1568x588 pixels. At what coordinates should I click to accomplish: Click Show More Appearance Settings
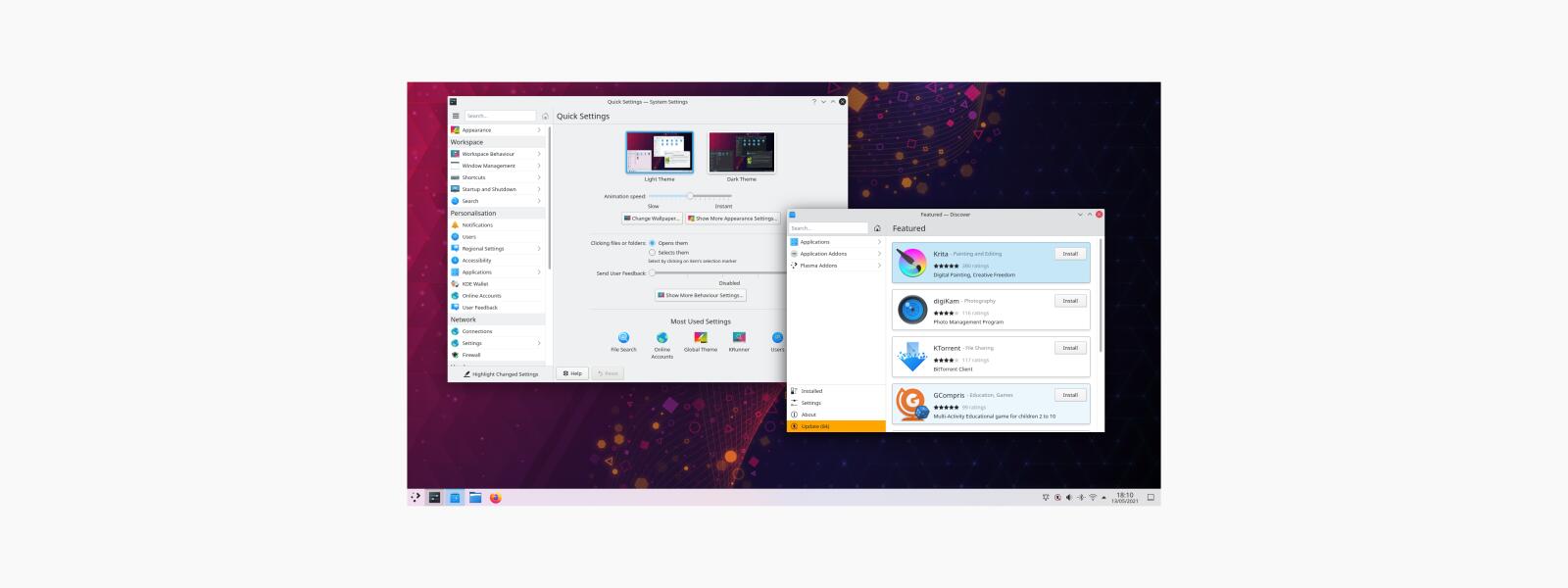click(x=731, y=219)
